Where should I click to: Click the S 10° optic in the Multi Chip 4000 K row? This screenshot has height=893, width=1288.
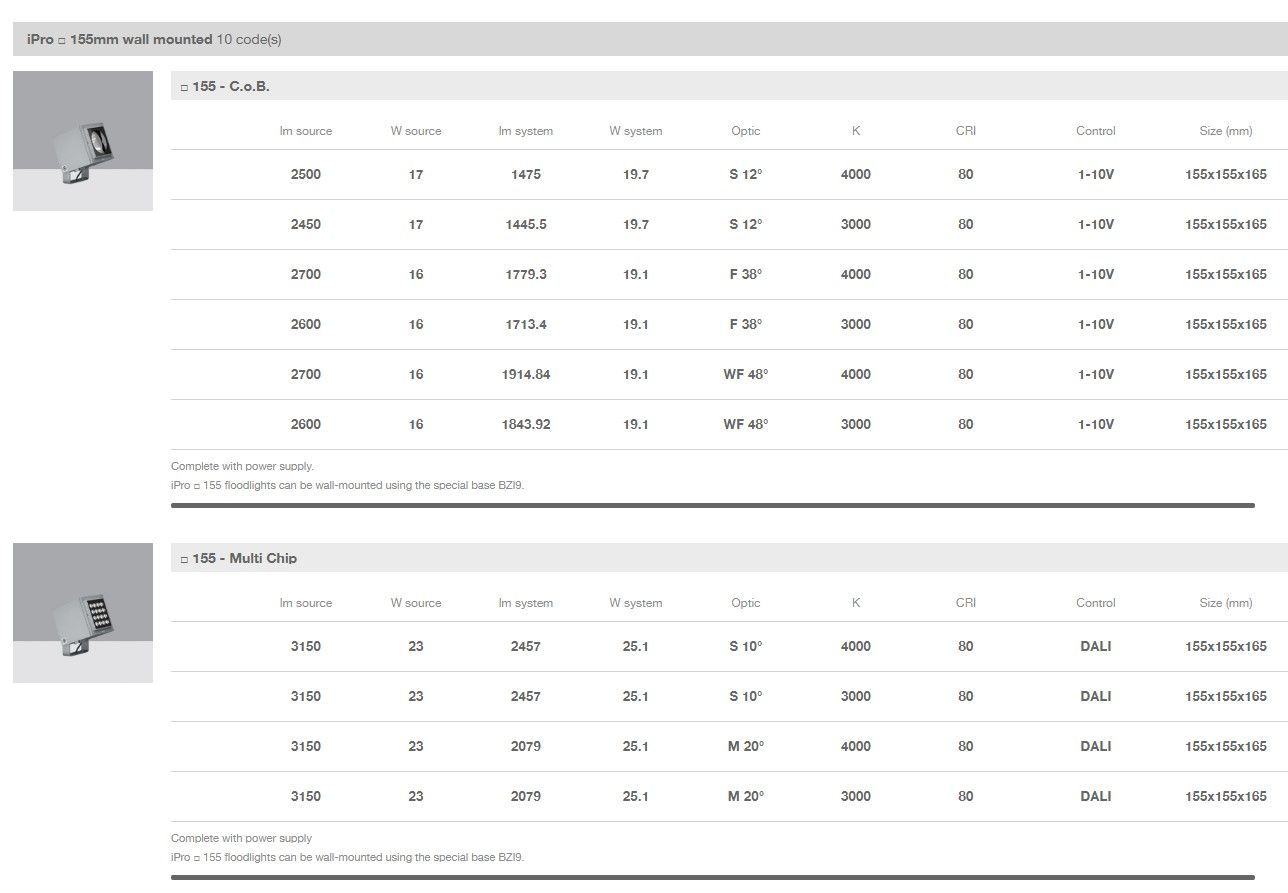(746, 646)
